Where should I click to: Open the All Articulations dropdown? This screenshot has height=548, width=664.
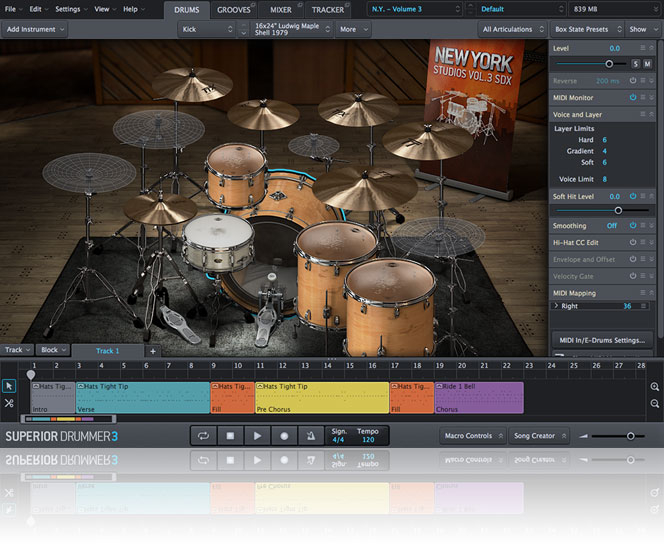pyautogui.click(x=514, y=29)
